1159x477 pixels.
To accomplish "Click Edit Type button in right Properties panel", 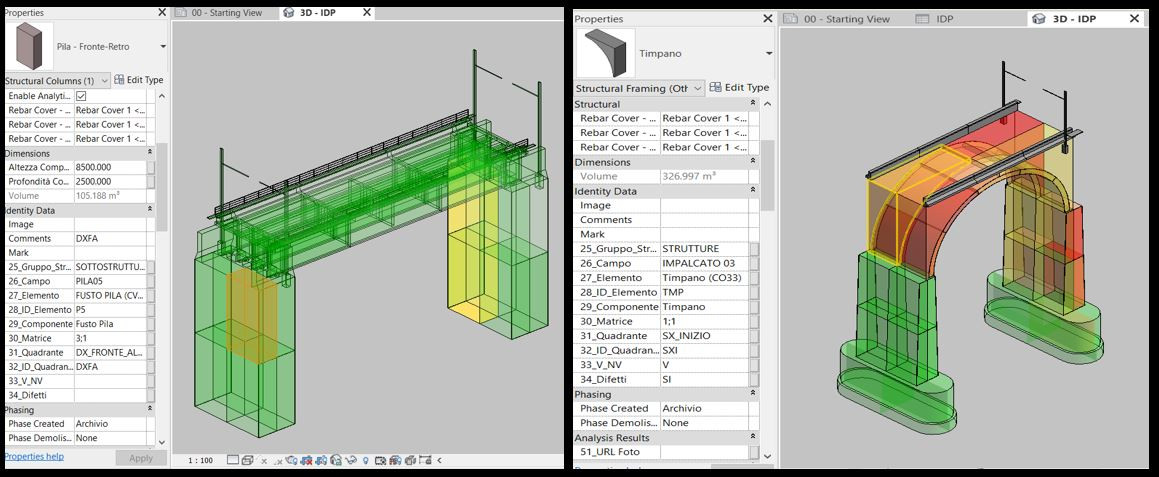I will 739,88.
